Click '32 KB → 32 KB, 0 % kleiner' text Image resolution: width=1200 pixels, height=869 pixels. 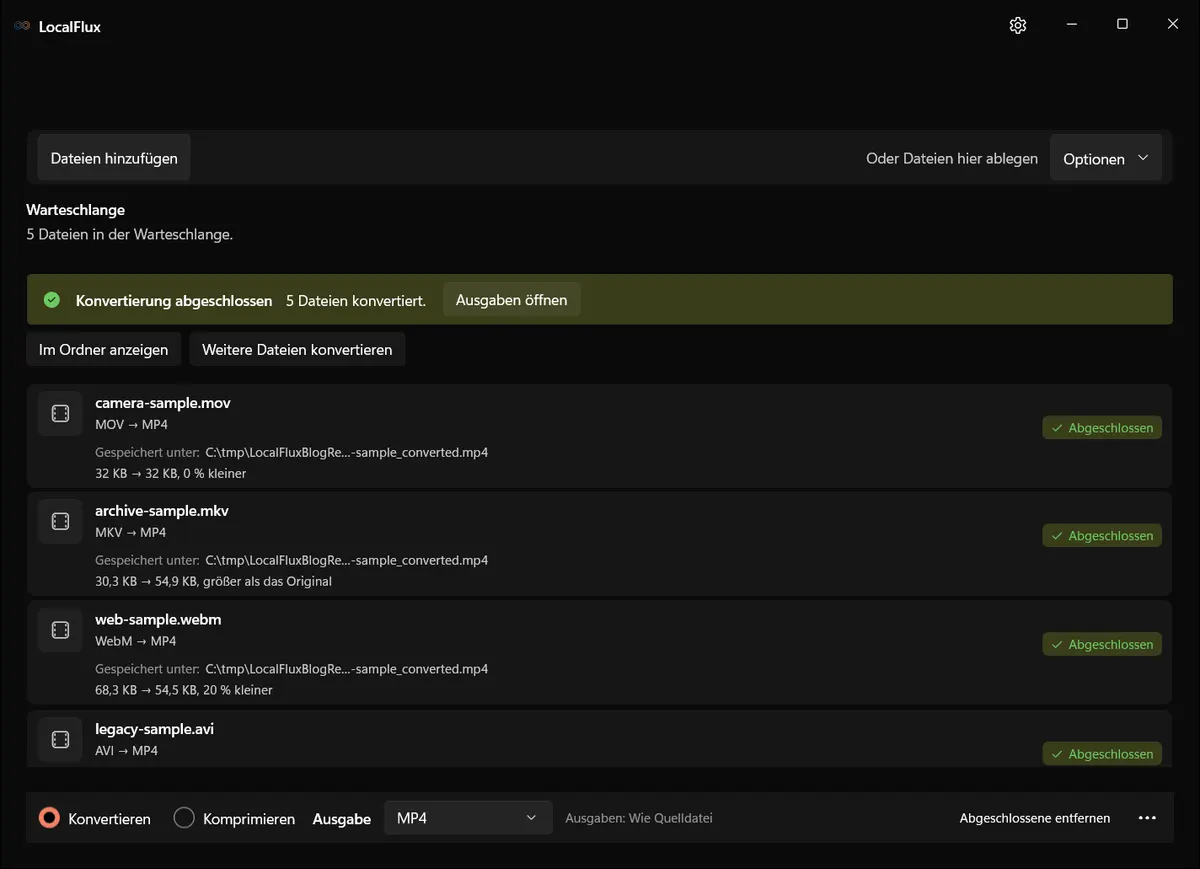[171, 473]
